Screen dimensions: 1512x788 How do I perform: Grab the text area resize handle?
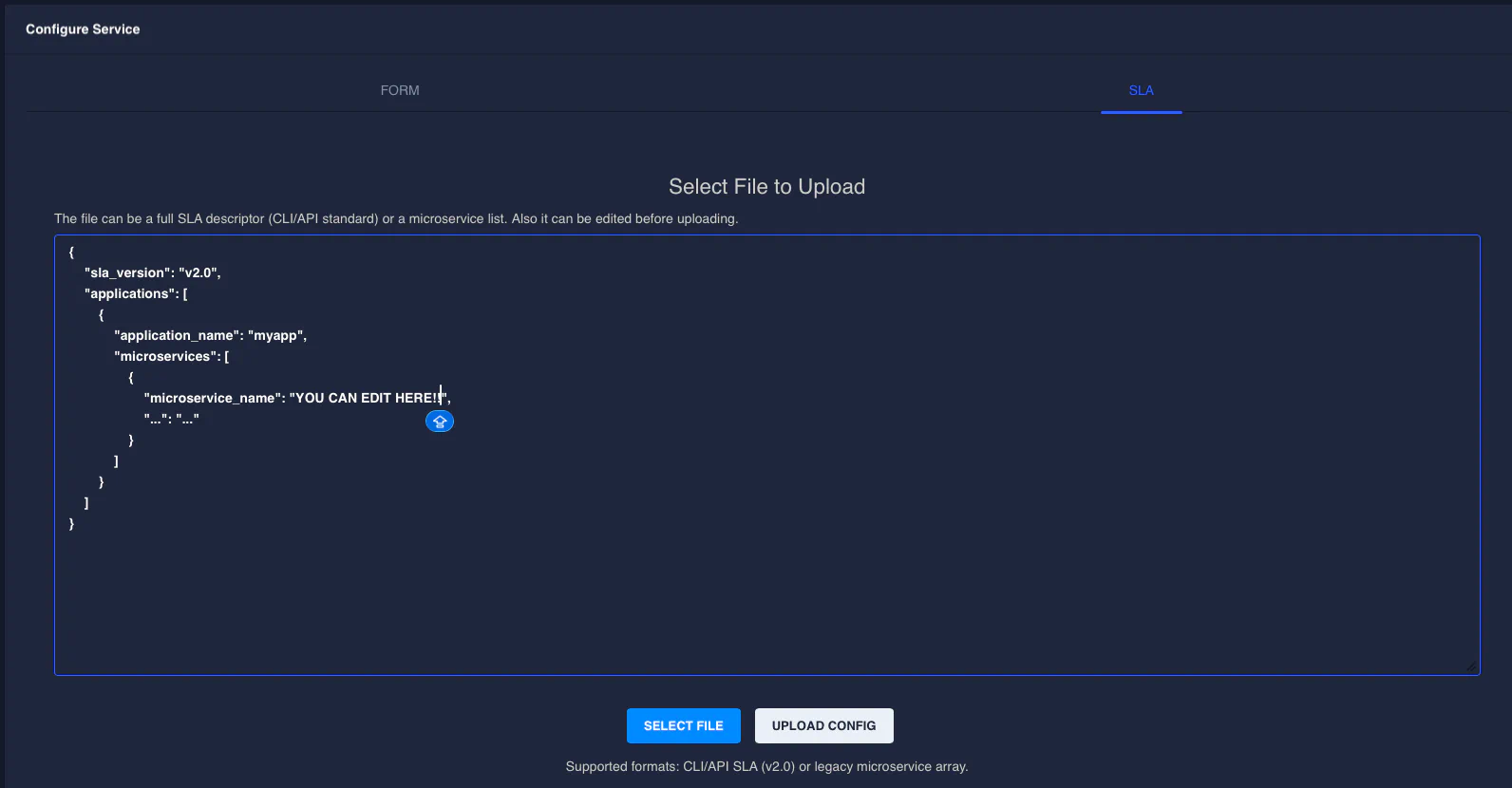click(1471, 667)
